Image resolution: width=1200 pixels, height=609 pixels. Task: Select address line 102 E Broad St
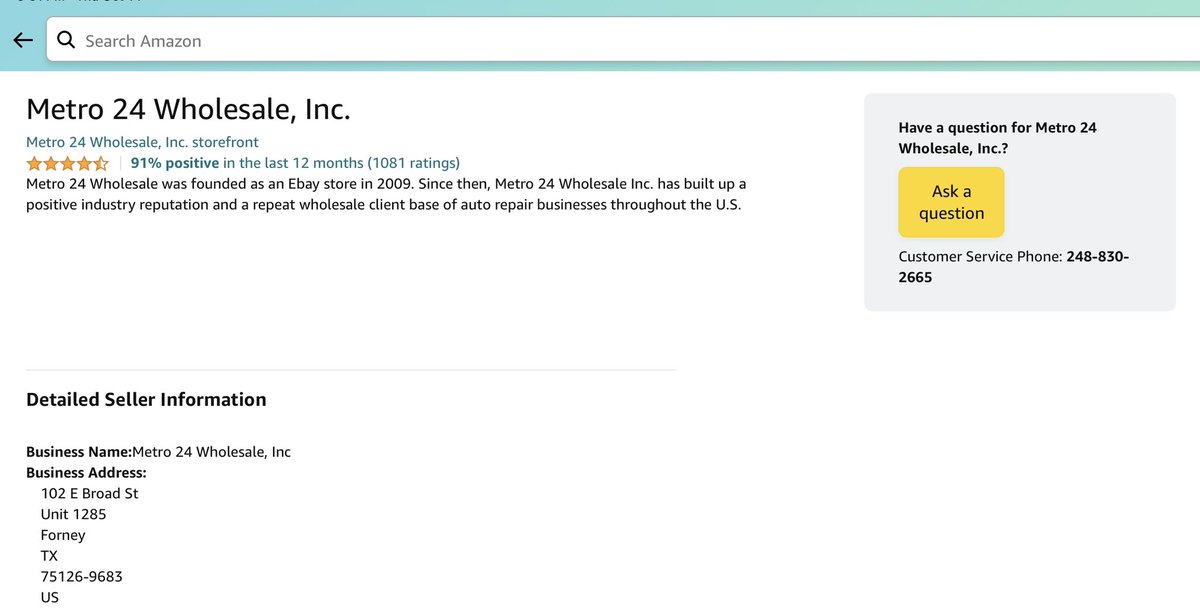point(89,494)
